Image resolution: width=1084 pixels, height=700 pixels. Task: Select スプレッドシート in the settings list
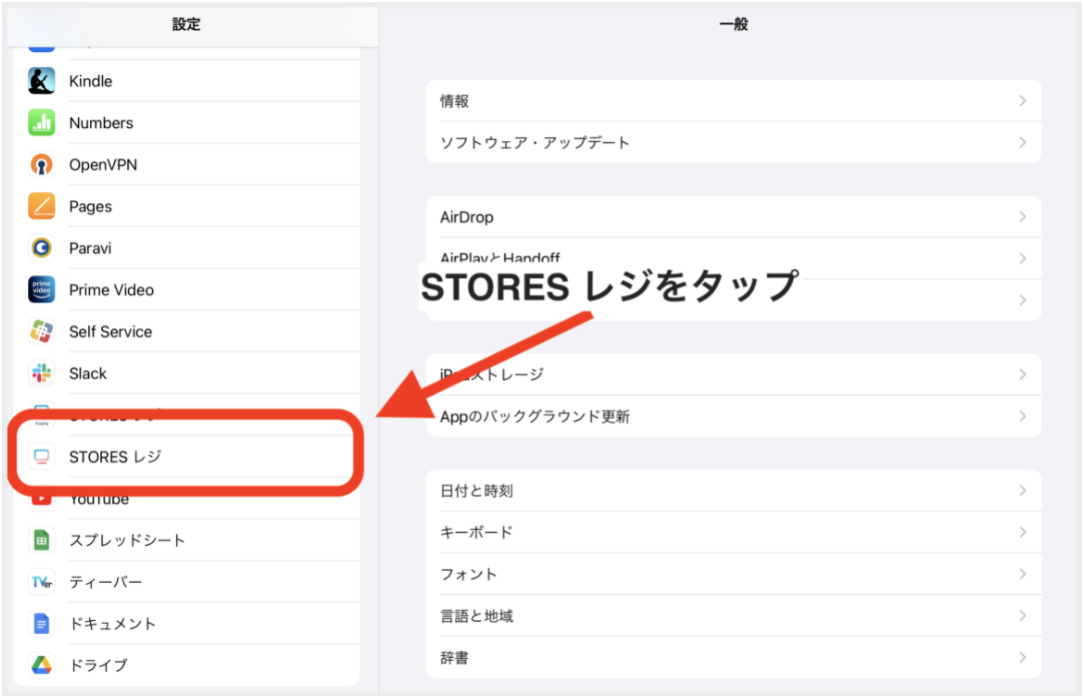click(187, 540)
